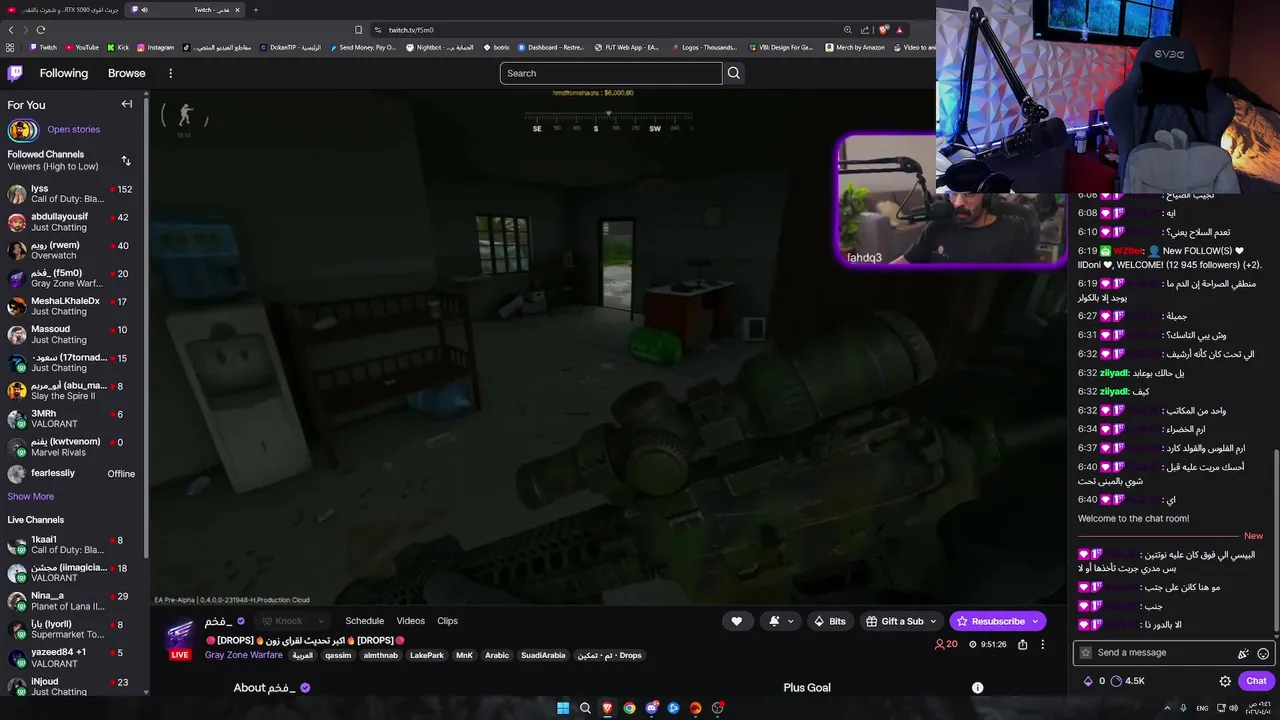
Task: Click the browser address bar URL
Action: tap(411, 30)
